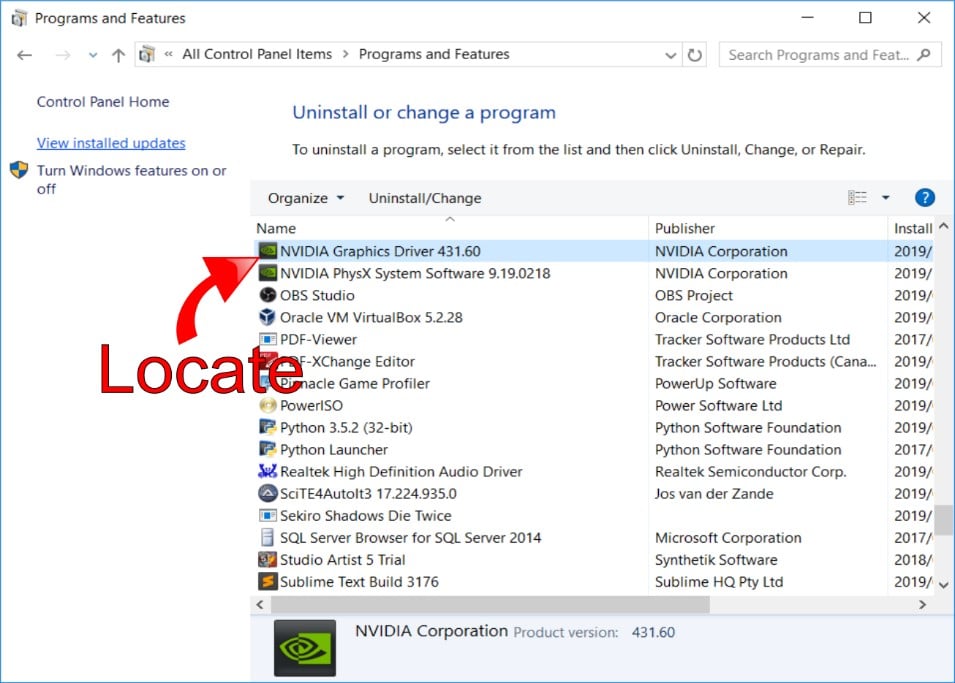The width and height of the screenshot is (955, 683).
Task: Go up one folder level arrow
Action: pos(118,55)
